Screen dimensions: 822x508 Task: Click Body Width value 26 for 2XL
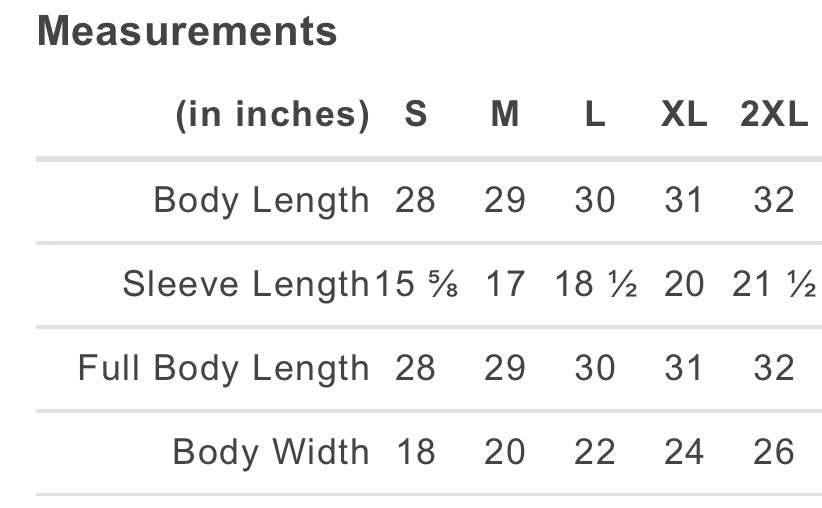(x=774, y=453)
